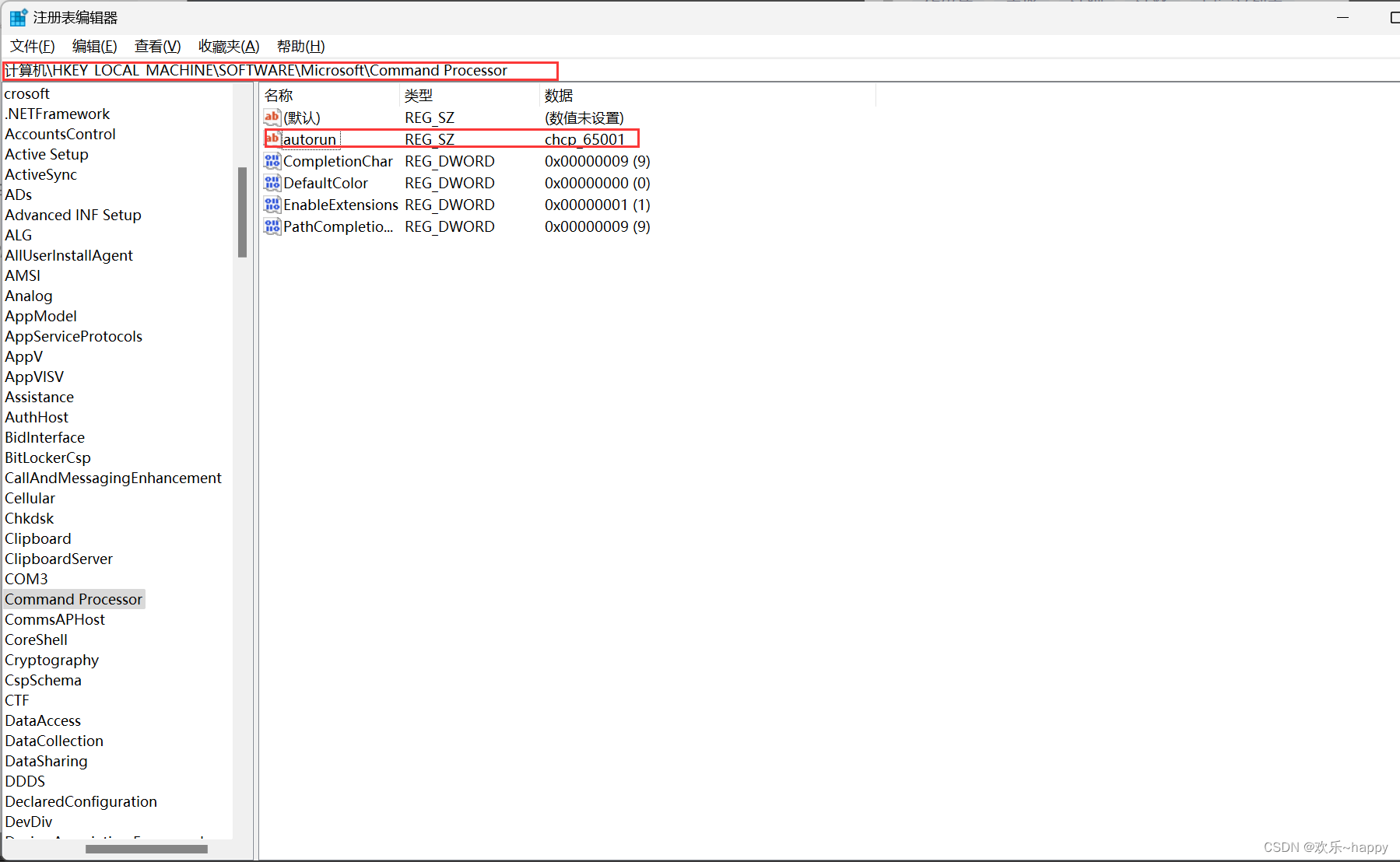Select the AppV key
The height and width of the screenshot is (862, 1400).
point(23,356)
